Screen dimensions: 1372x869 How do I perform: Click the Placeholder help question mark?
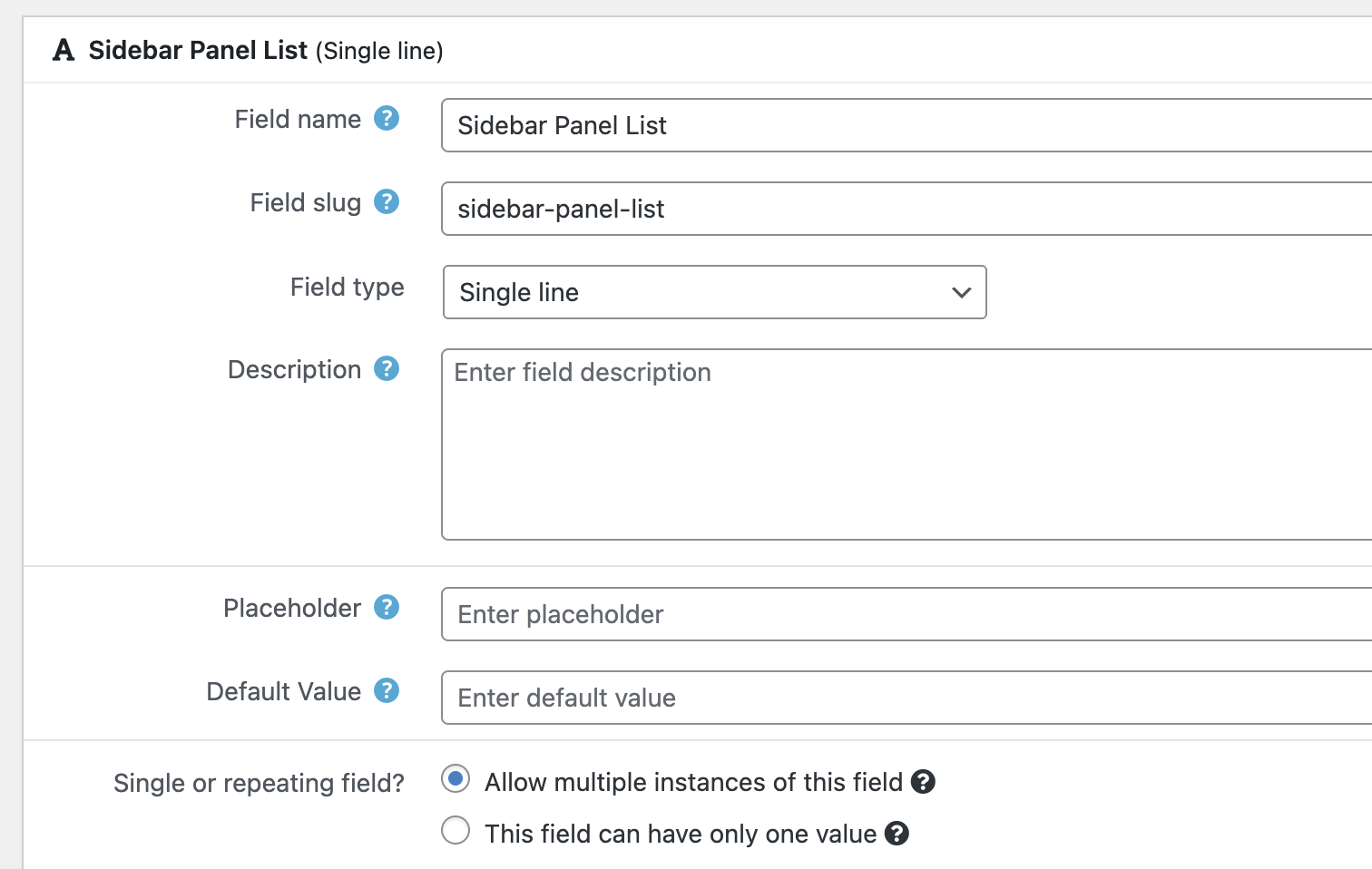(387, 607)
